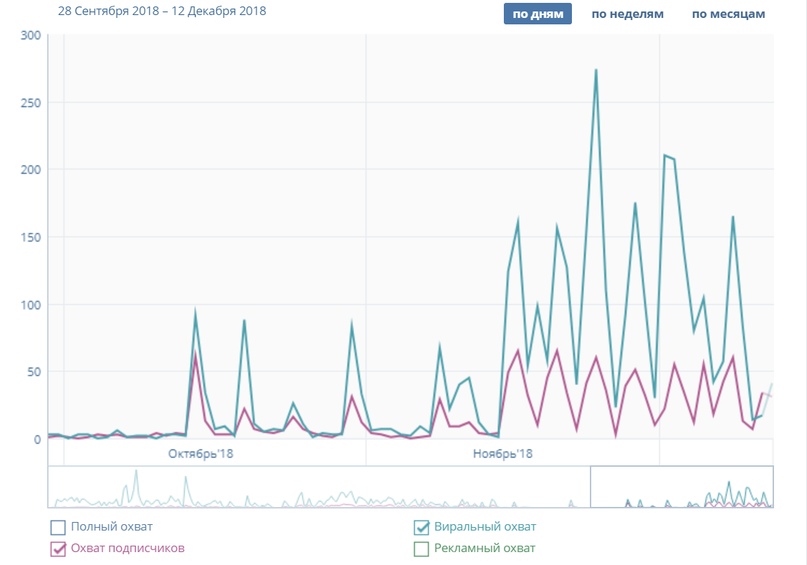Switch to the 'по неделям' view
Viewport: 807px width, 565px height.
tap(627, 14)
